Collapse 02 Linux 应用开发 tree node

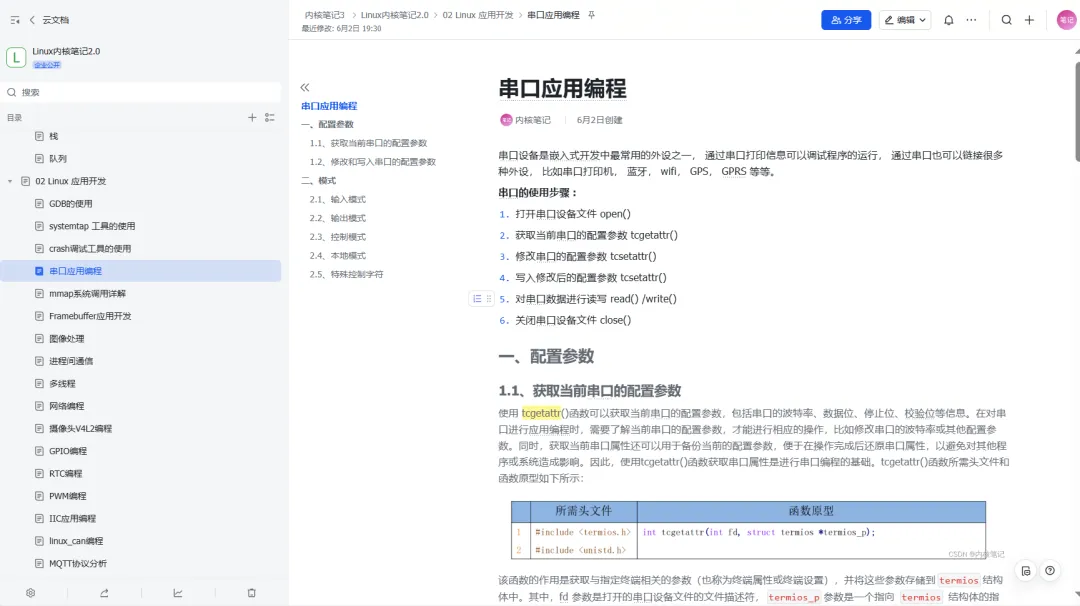point(10,181)
